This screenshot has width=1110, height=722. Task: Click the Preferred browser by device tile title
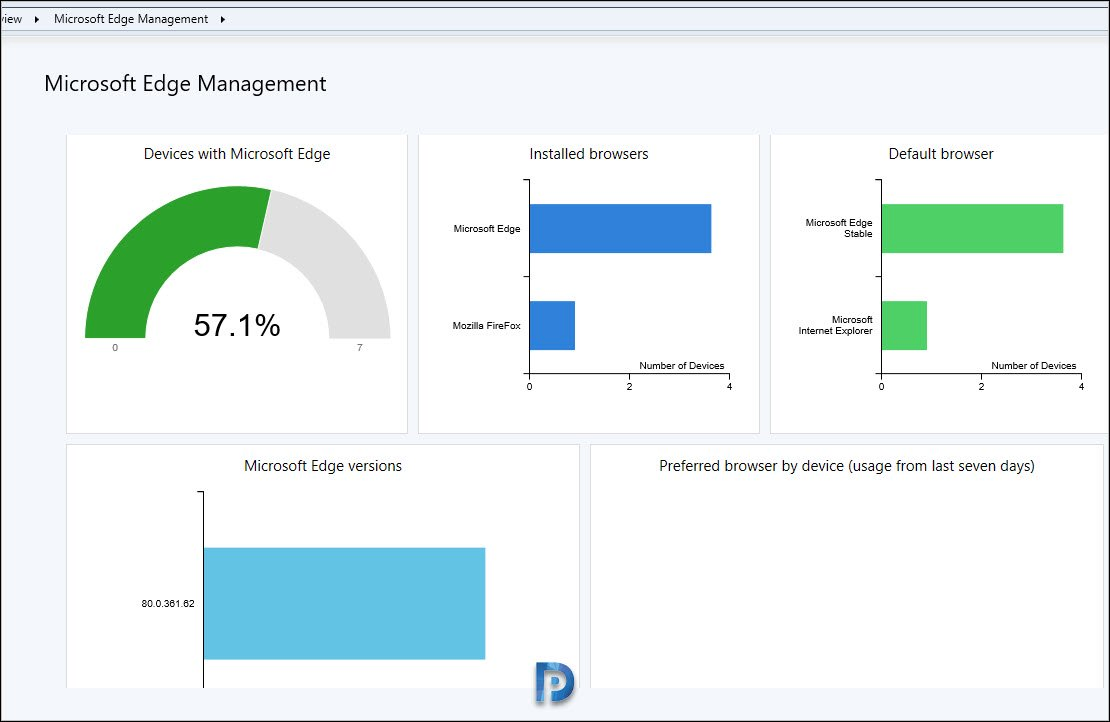847,466
